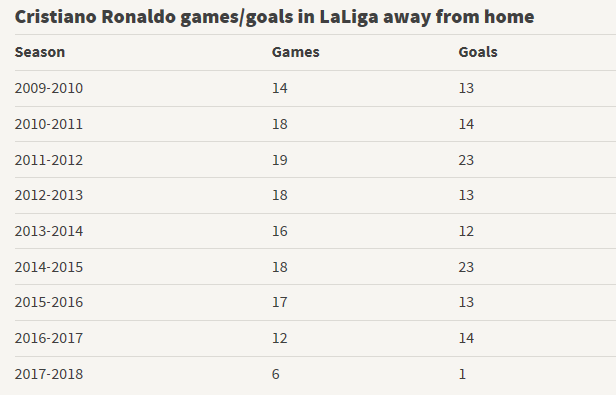Click games value 16 for 2013-2014
This screenshot has width=616, height=395.
280,231
